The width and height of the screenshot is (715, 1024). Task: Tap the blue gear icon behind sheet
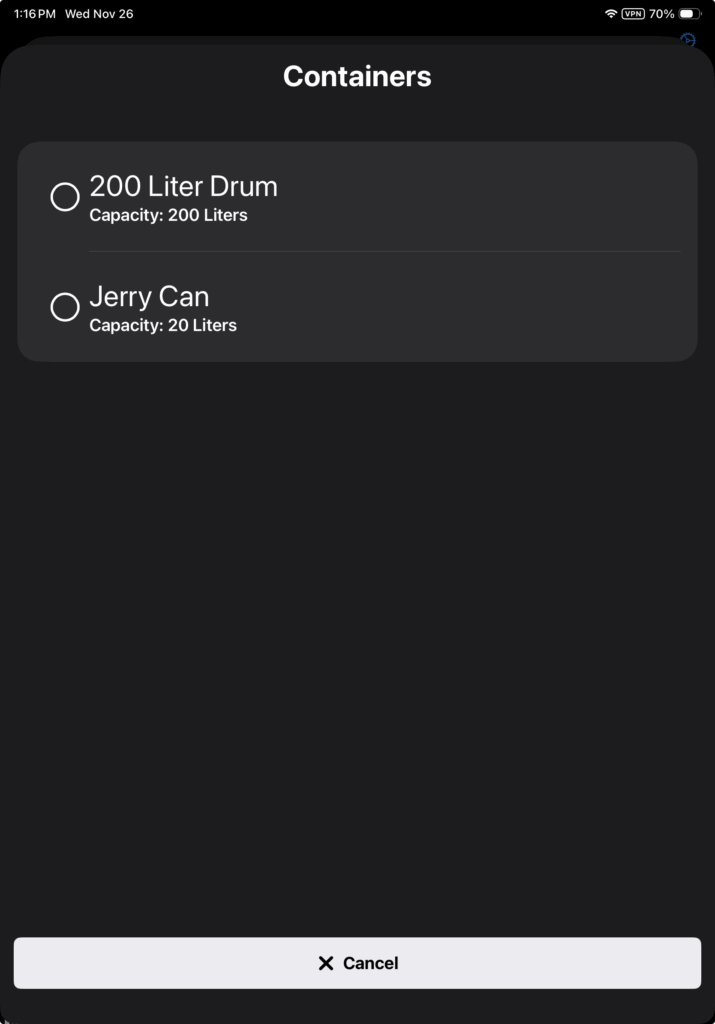688,40
